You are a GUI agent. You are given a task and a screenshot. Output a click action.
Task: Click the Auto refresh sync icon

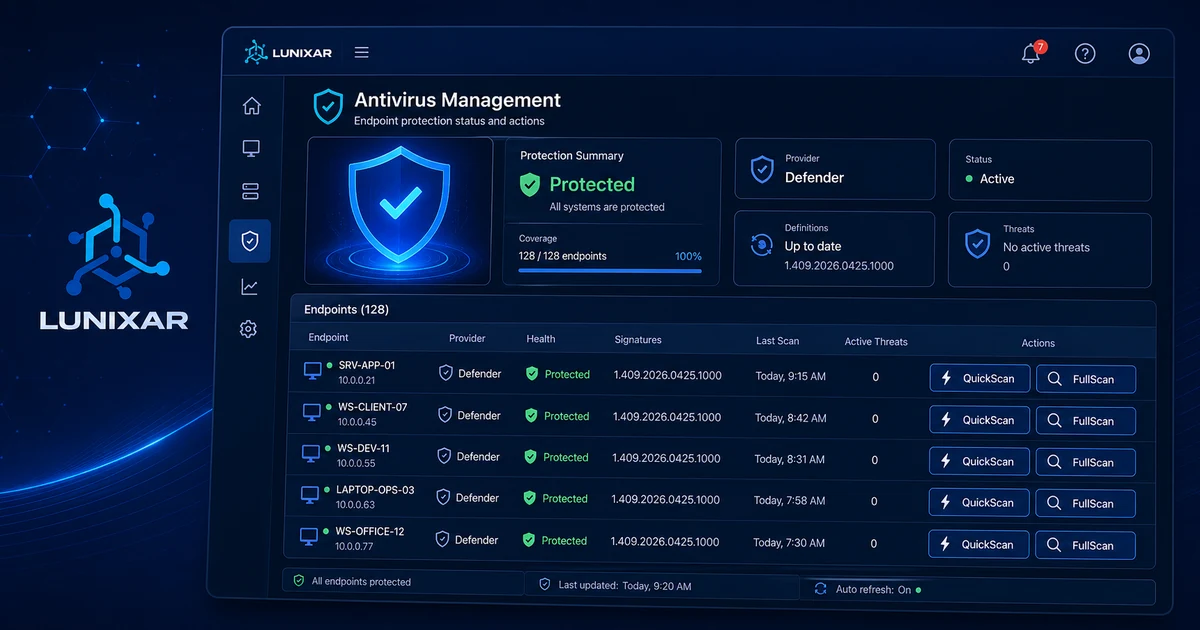pyautogui.click(x=821, y=589)
